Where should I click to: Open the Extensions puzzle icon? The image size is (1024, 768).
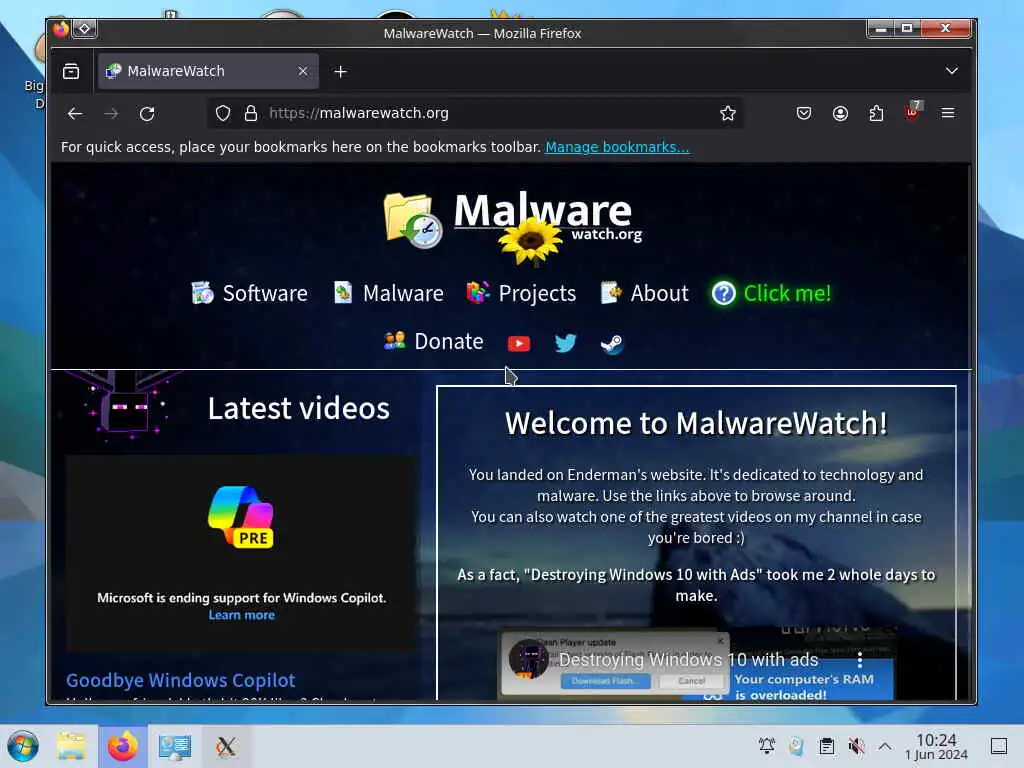[x=876, y=114]
